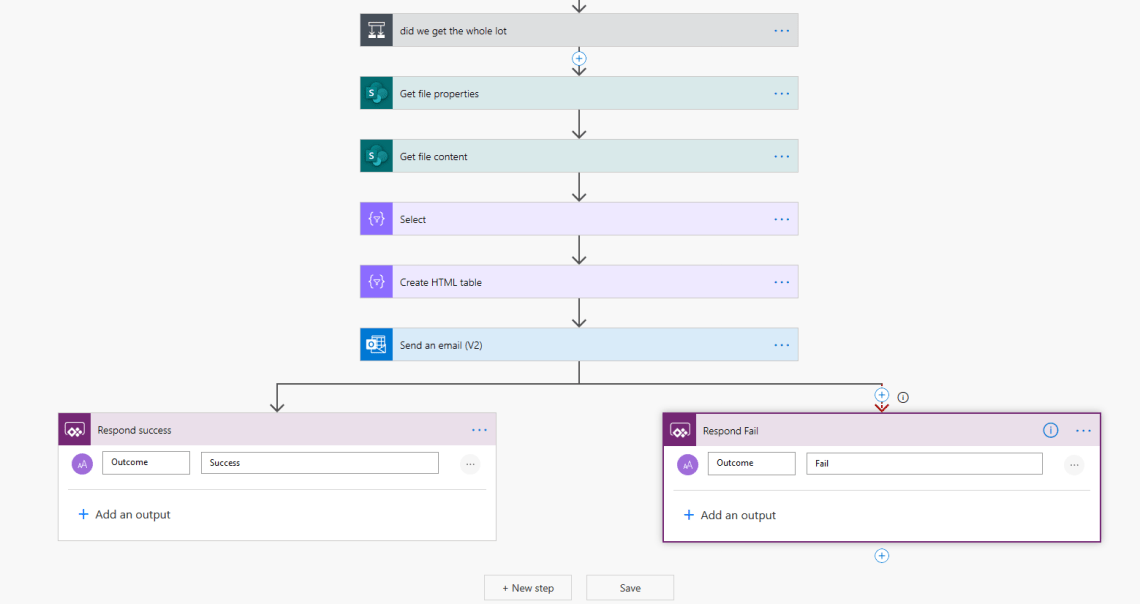
Task: Click the PowerApps icon on Respond success
Action: (x=75, y=430)
